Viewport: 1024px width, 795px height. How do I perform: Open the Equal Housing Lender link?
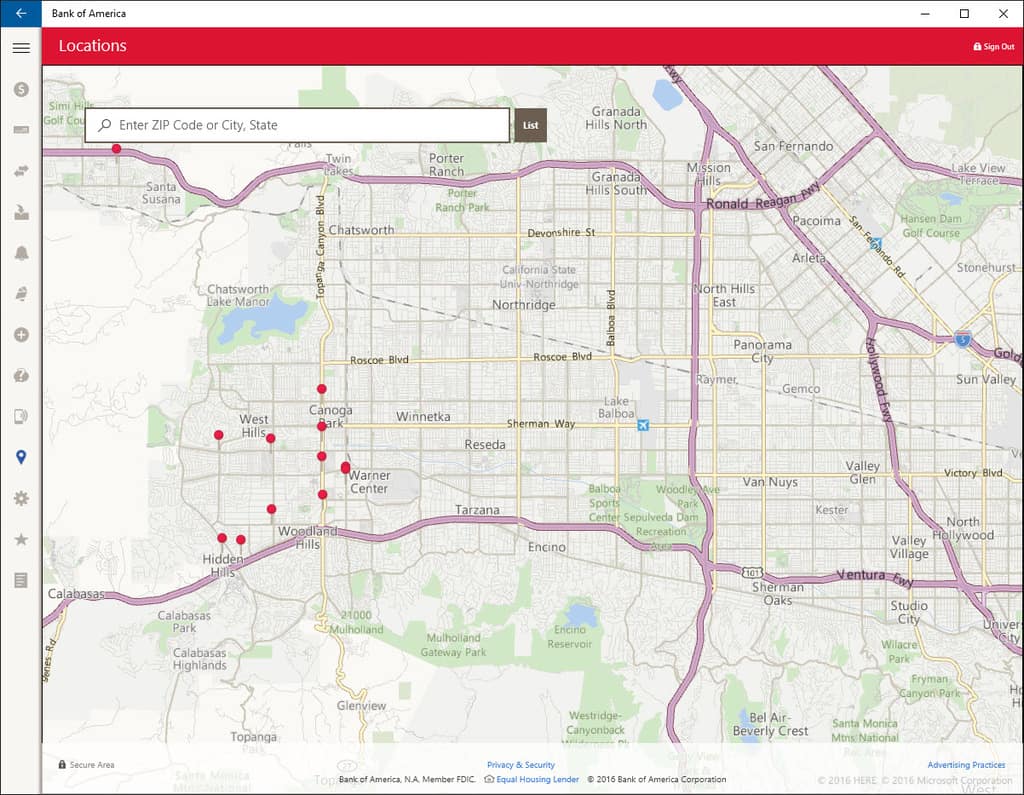click(537, 779)
